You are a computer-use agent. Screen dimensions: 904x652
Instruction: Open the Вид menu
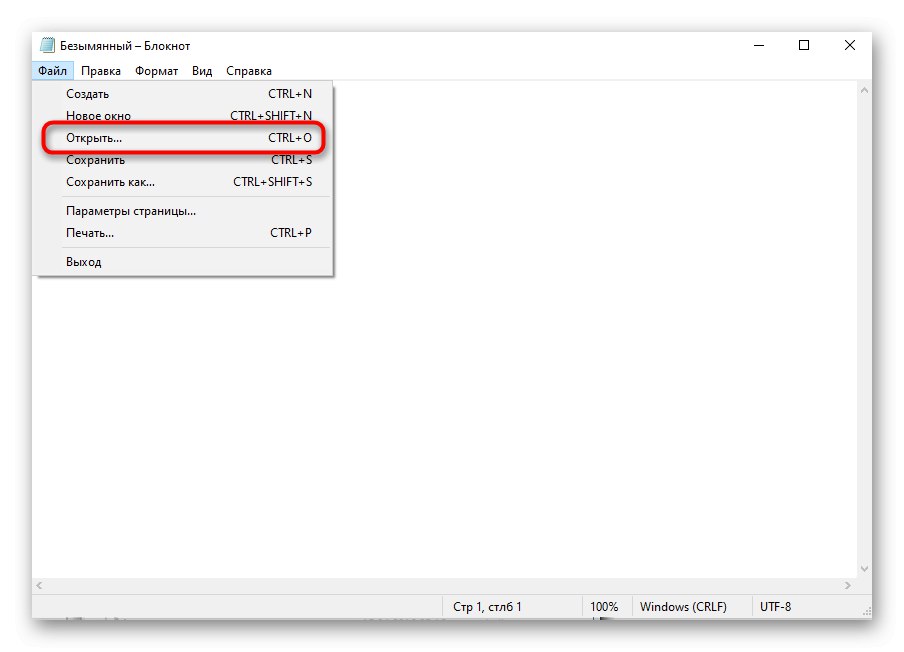(x=201, y=70)
